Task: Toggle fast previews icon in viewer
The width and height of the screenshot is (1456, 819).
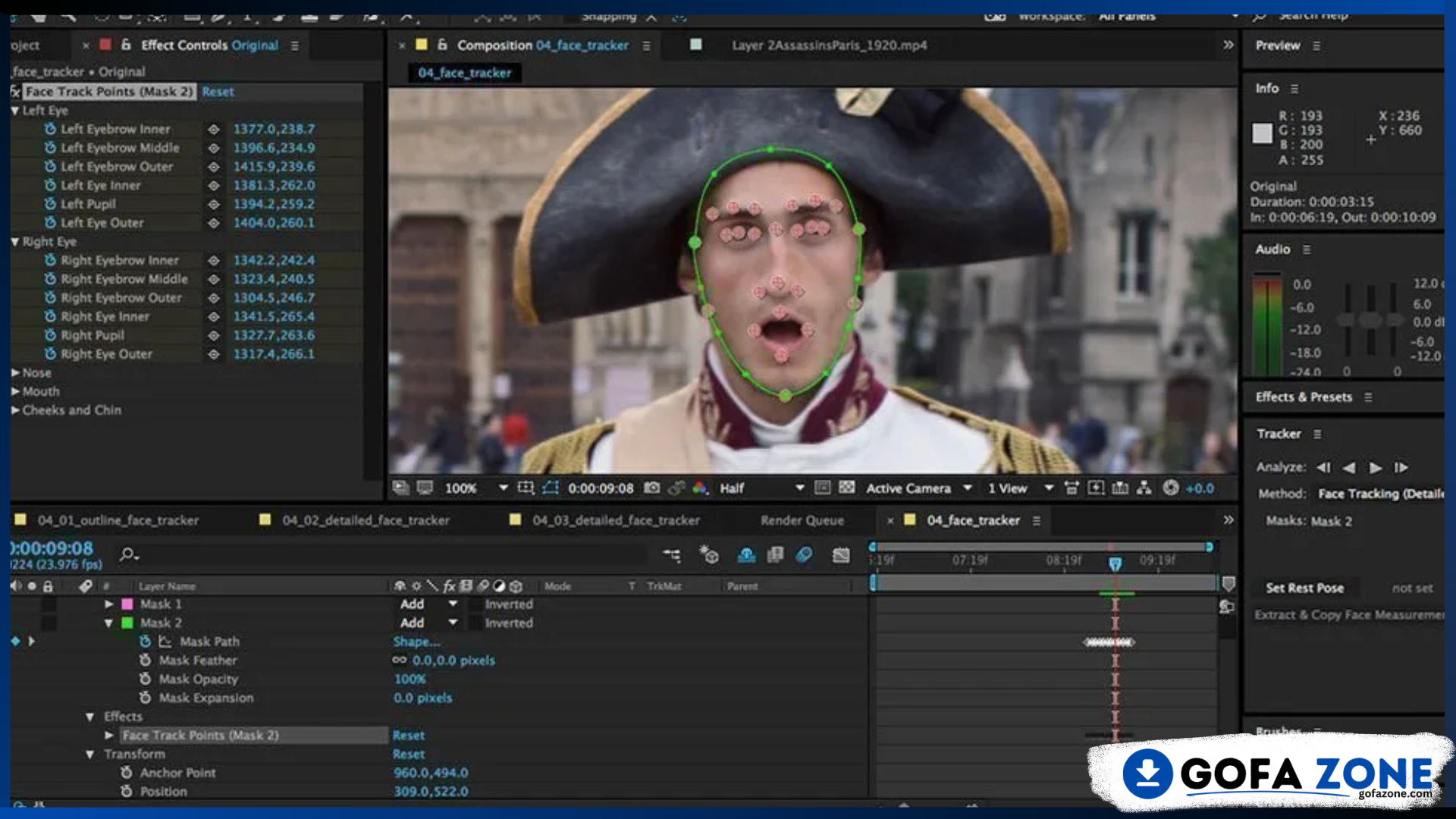Action: (x=1096, y=488)
